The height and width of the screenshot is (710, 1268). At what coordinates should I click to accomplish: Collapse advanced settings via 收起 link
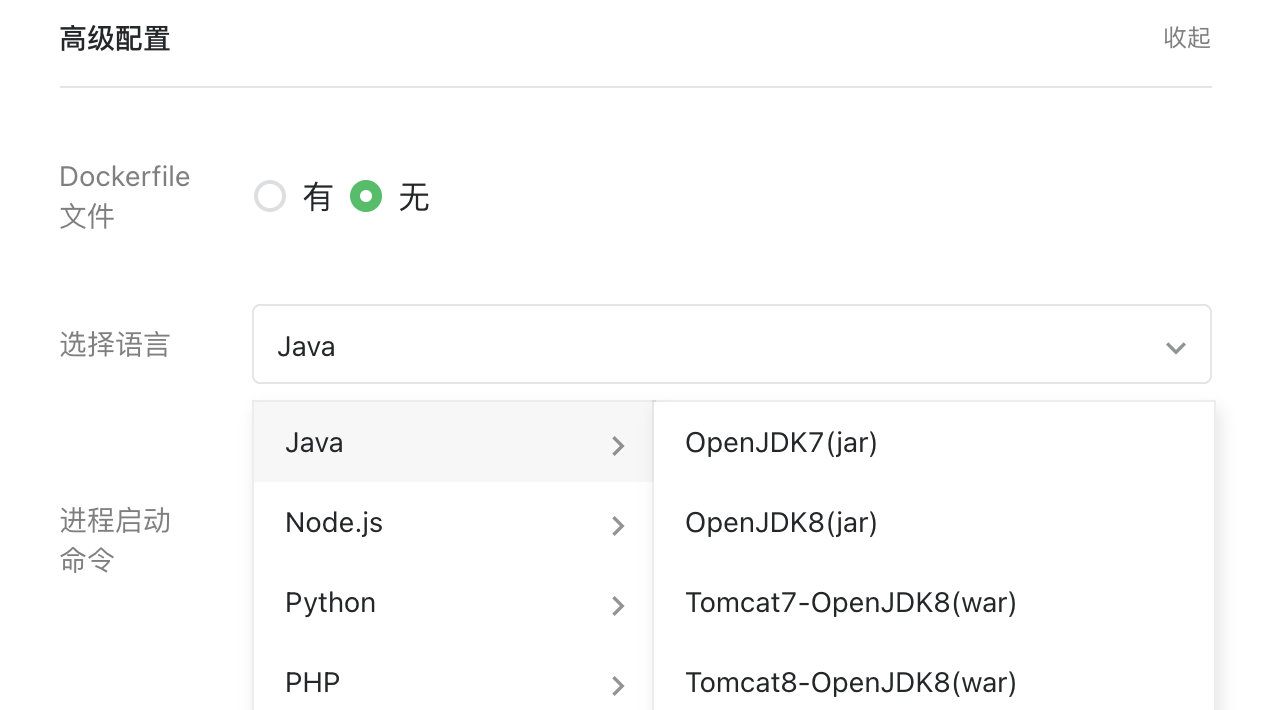tap(1187, 38)
